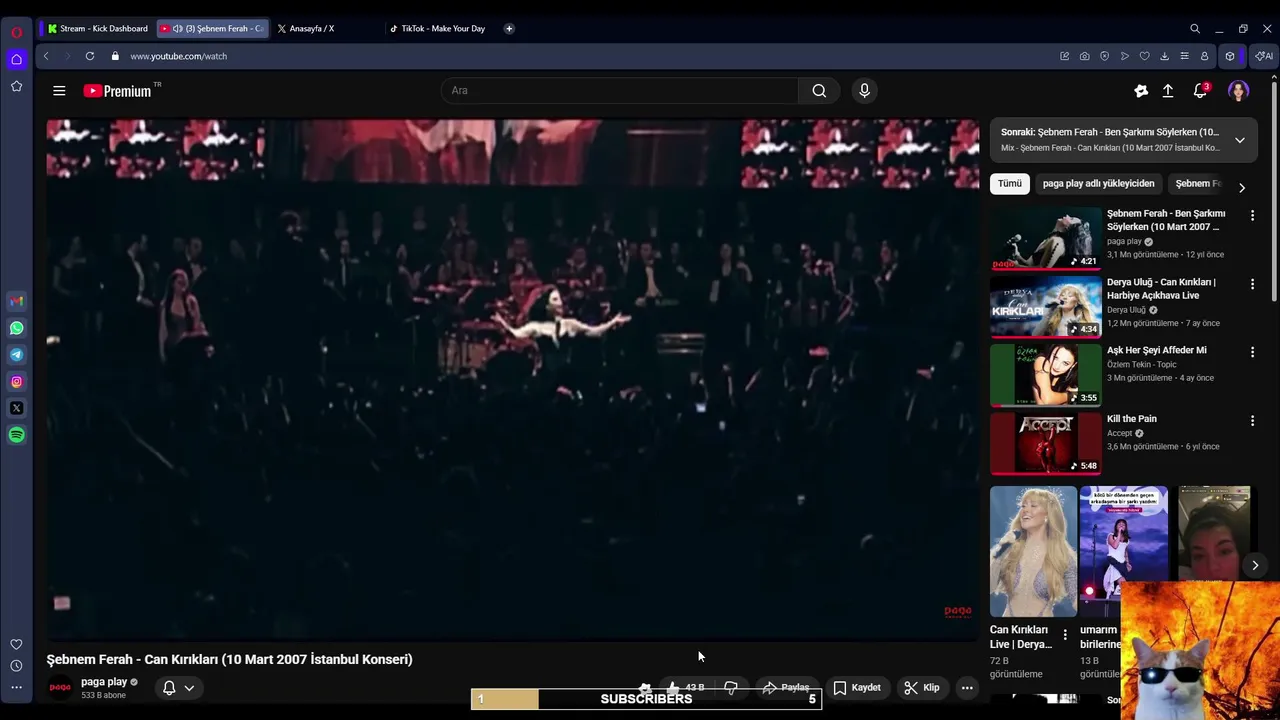Reload the YouTube page

pos(90,56)
